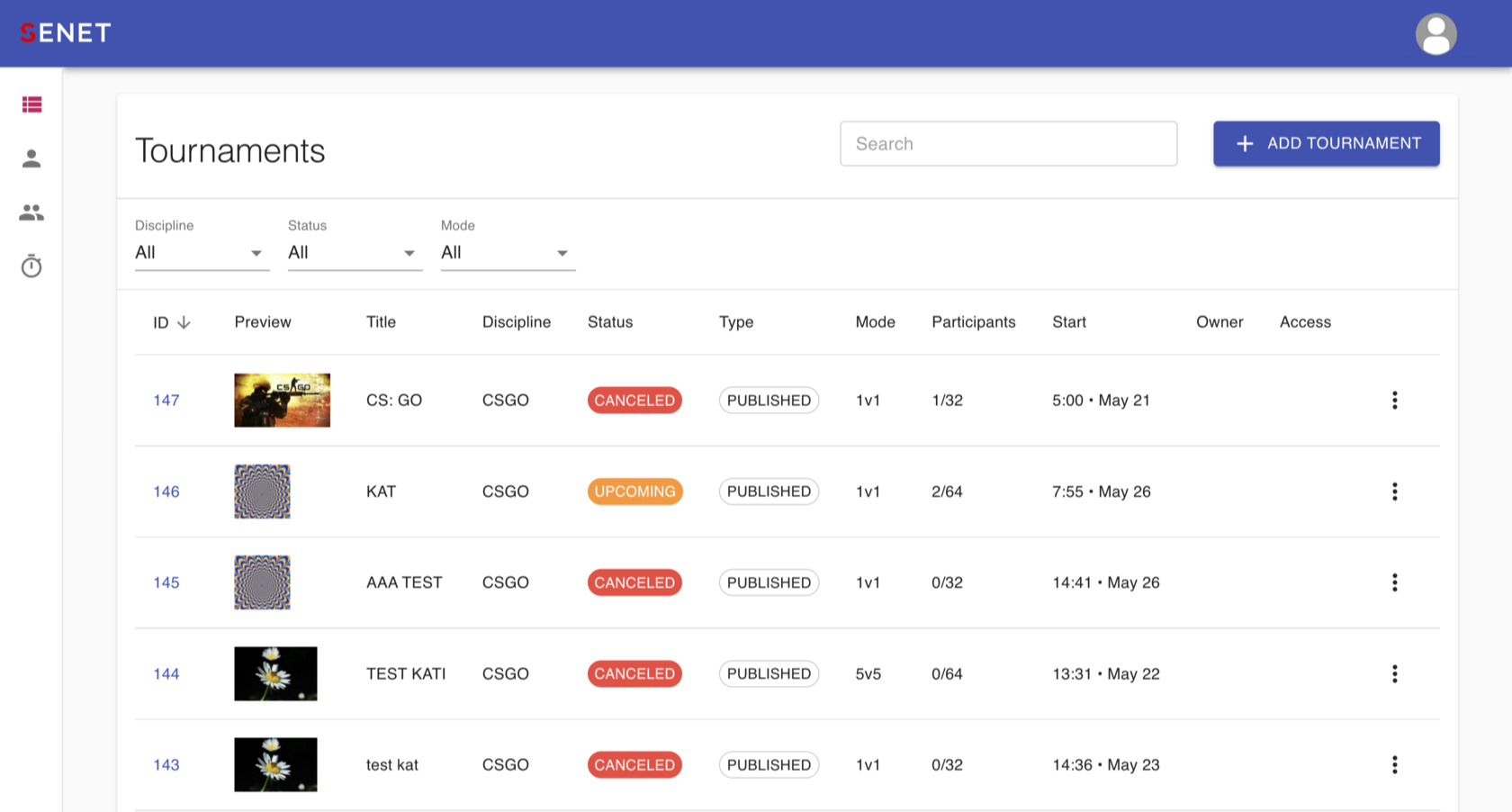This screenshot has width=1512, height=812.
Task: Click start time 7:55 • May 26
Action: [1102, 492]
